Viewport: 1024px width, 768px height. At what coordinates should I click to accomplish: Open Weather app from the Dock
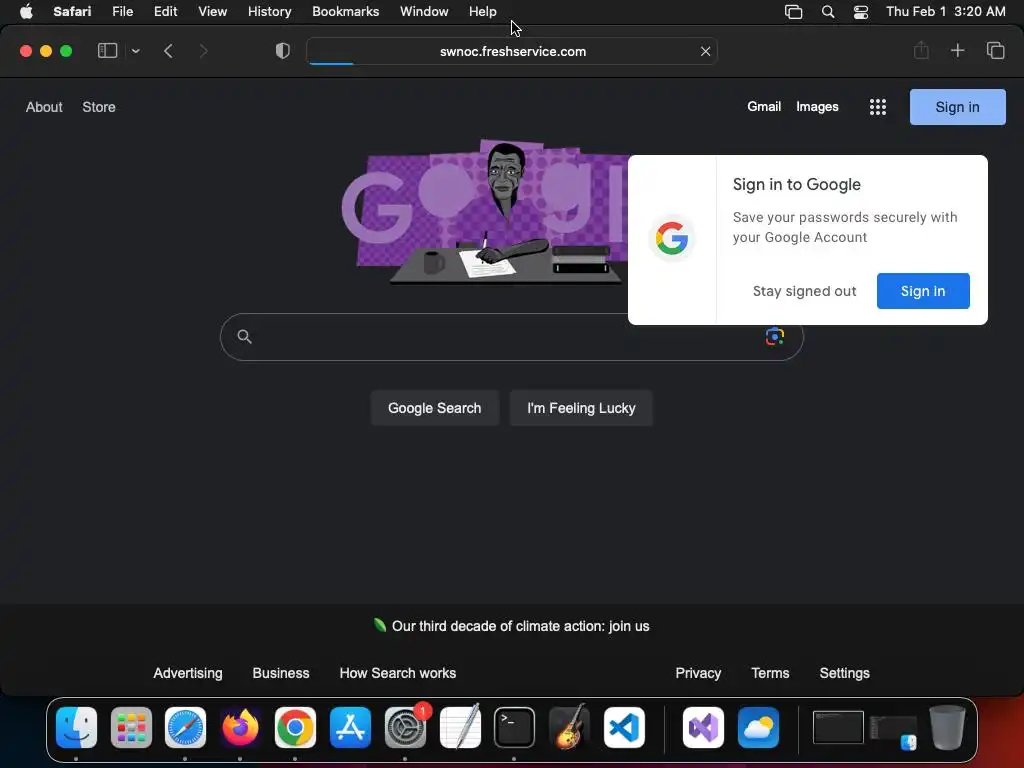758,728
